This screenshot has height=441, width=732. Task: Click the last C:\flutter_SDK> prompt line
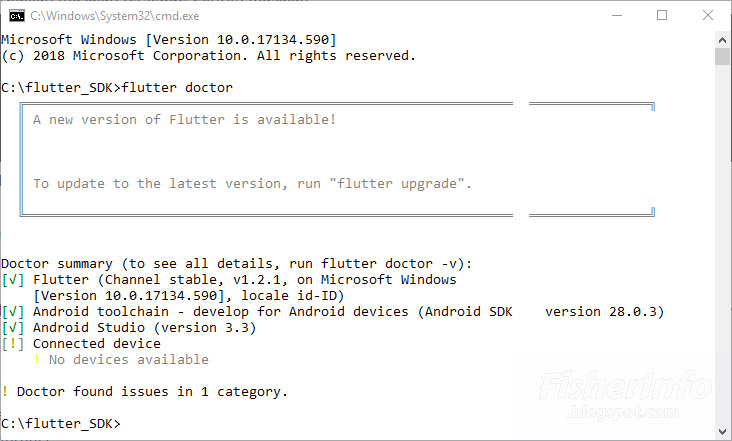[60, 423]
